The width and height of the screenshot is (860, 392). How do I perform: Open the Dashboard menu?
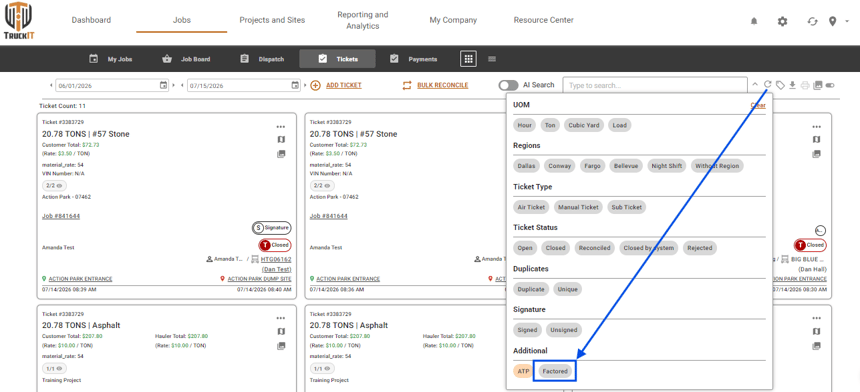[91, 20]
